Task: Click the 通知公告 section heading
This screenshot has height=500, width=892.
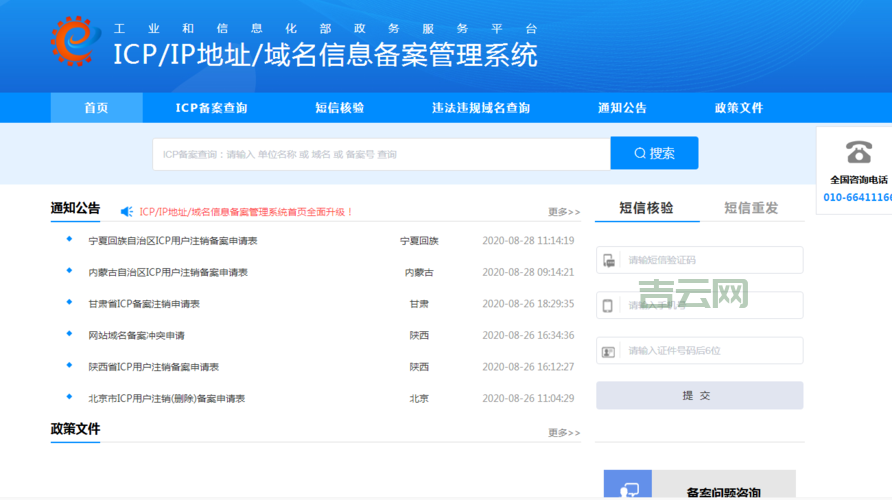Action: click(x=75, y=208)
